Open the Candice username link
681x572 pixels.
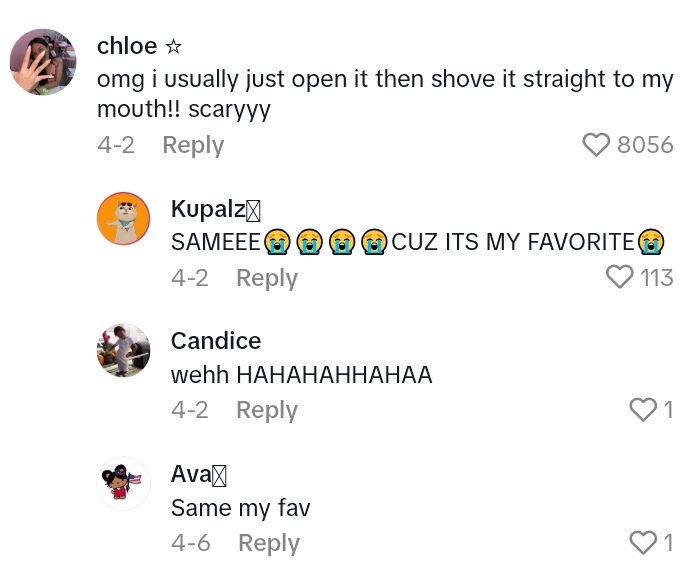[216, 341]
